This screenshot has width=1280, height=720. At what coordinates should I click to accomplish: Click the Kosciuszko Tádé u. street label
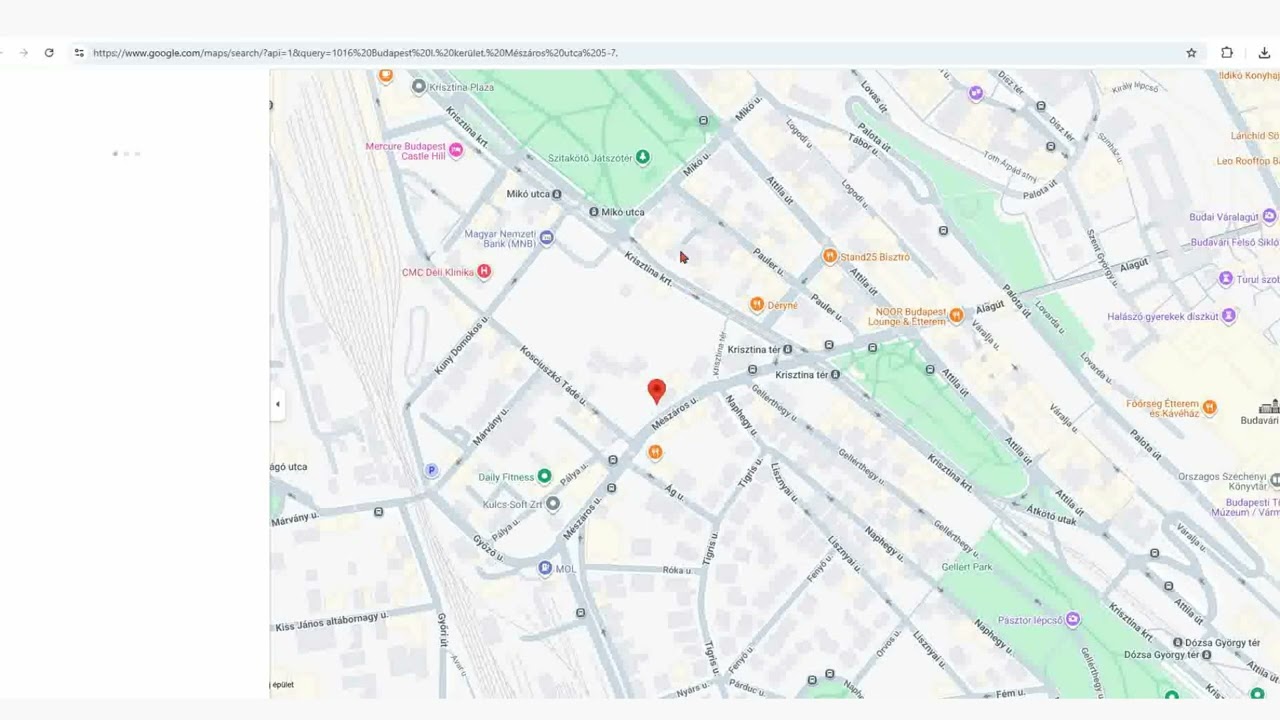[x=553, y=374]
